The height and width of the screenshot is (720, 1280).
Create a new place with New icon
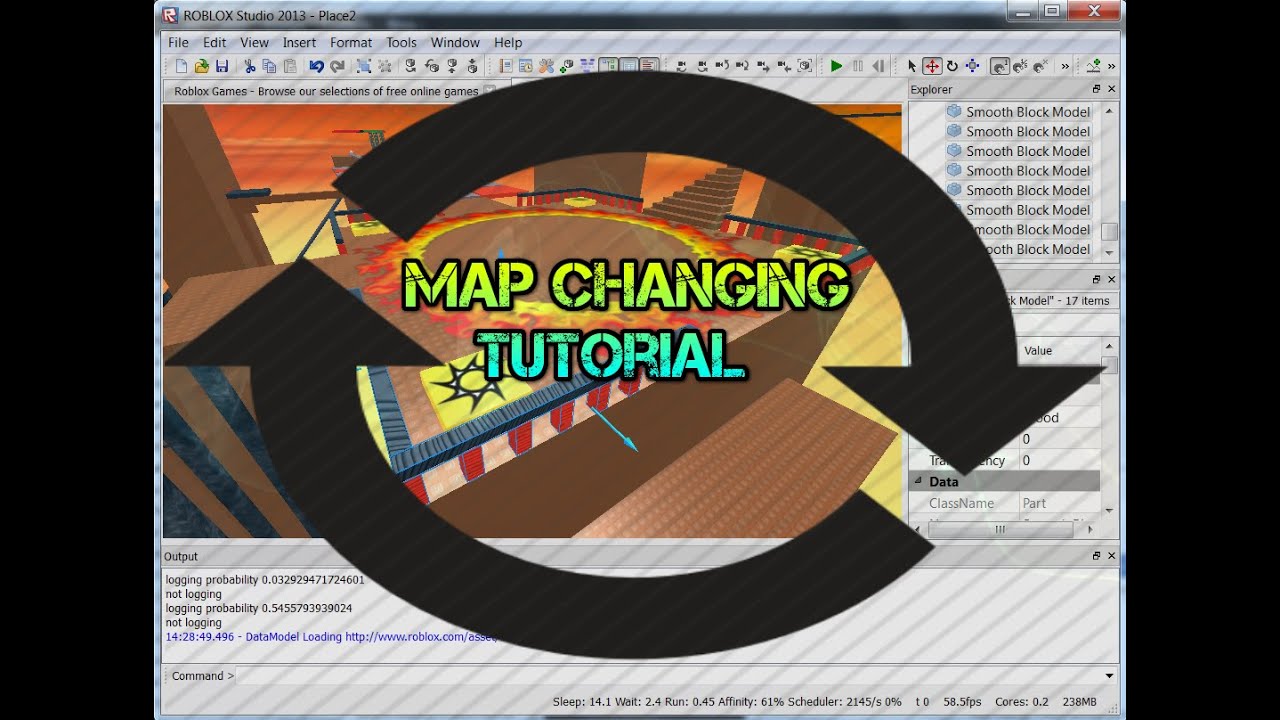point(181,66)
